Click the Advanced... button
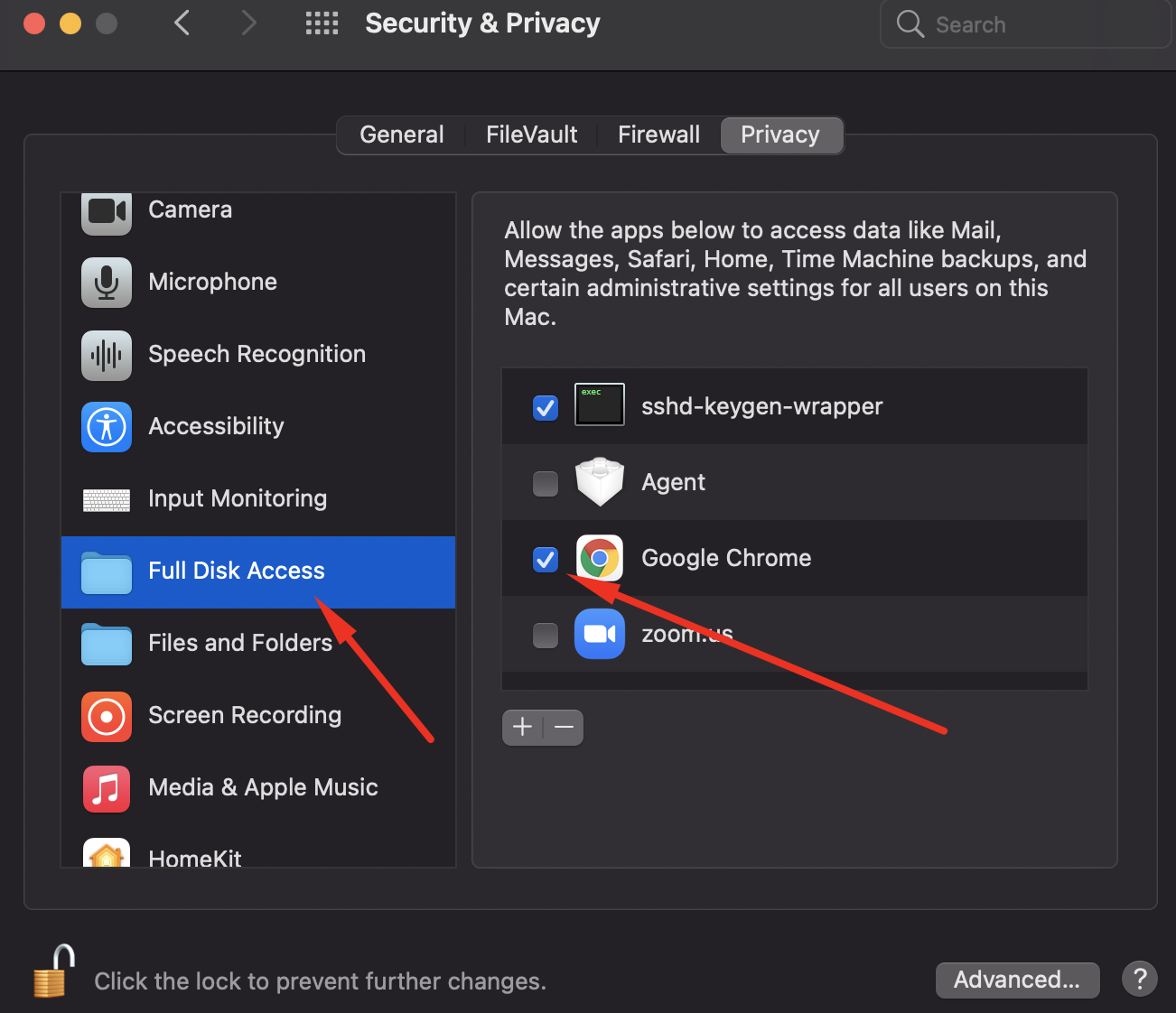The image size is (1176, 1013). [1017, 980]
